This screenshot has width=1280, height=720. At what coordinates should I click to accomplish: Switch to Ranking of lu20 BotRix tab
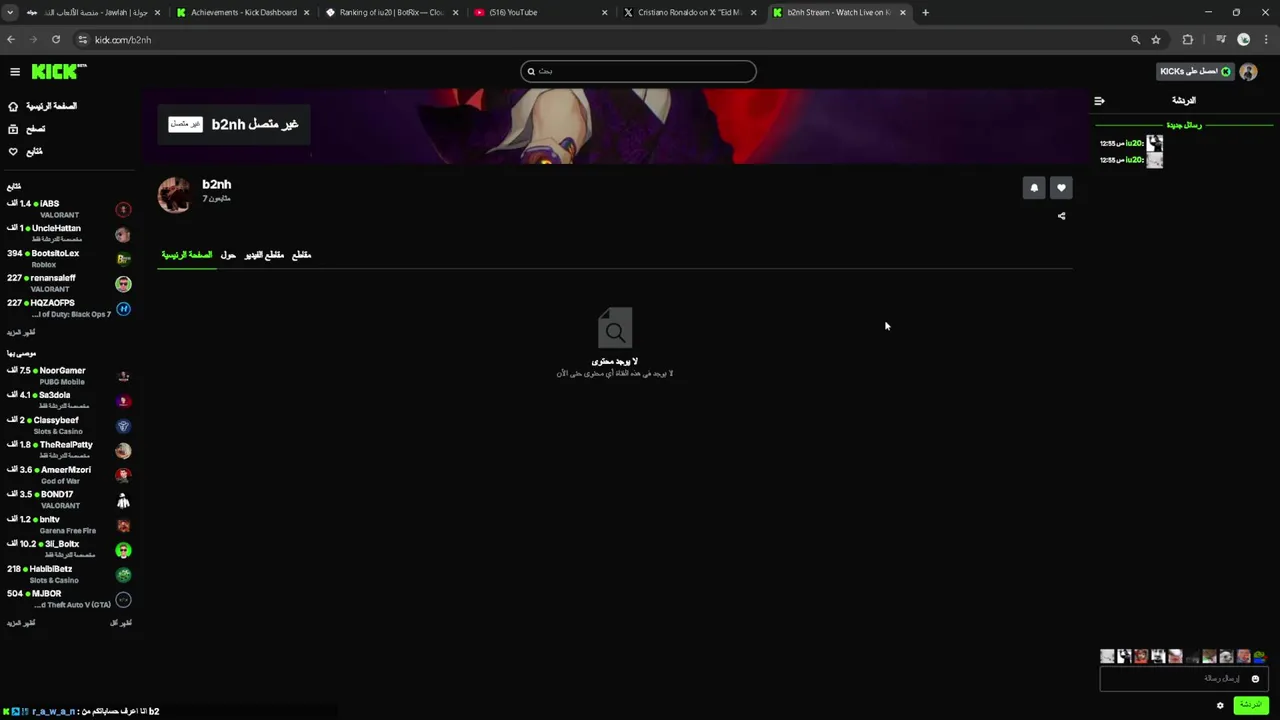click(x=391, y=13)
